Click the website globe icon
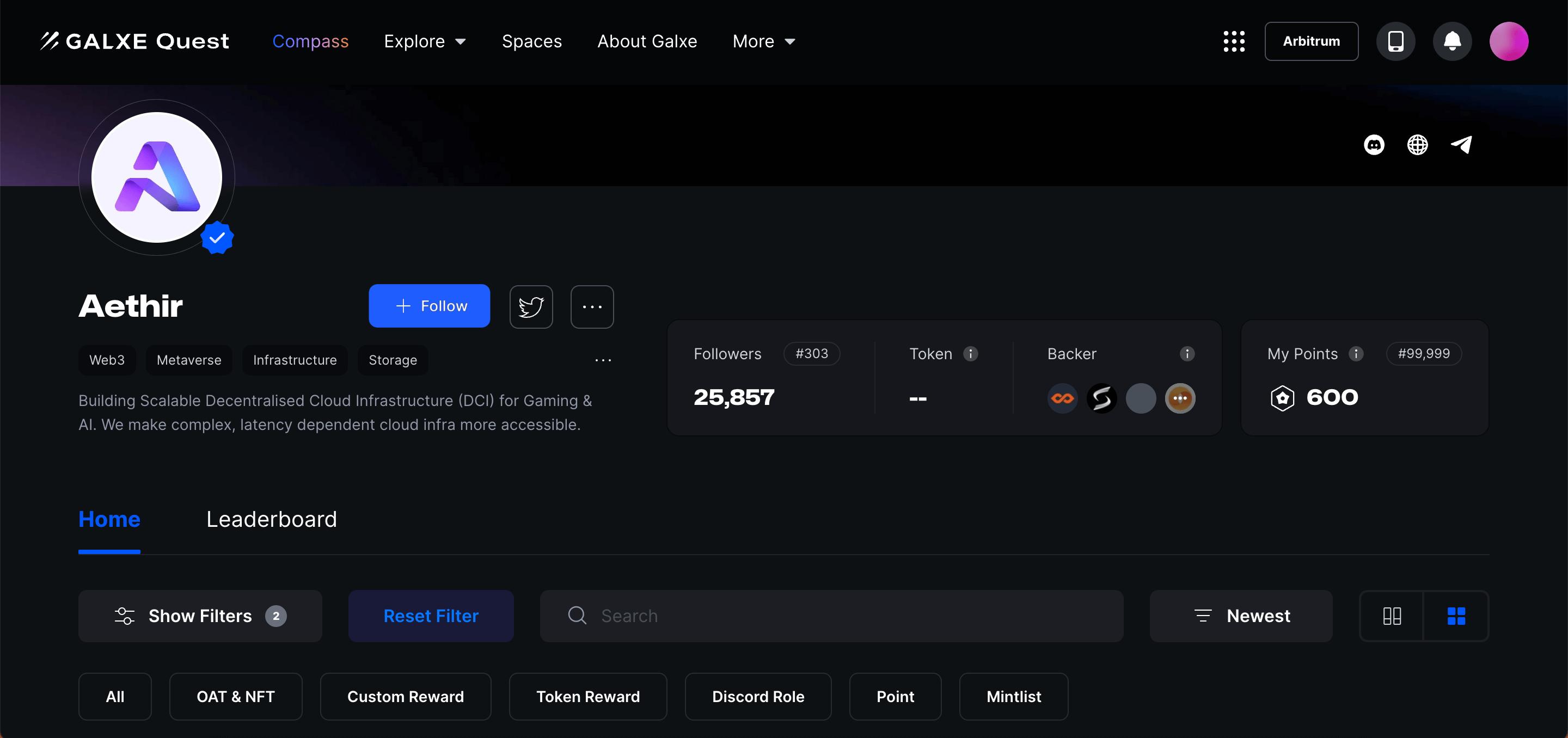The height and width of the screenshot is (738, 1568). [x=1417, y=145]
